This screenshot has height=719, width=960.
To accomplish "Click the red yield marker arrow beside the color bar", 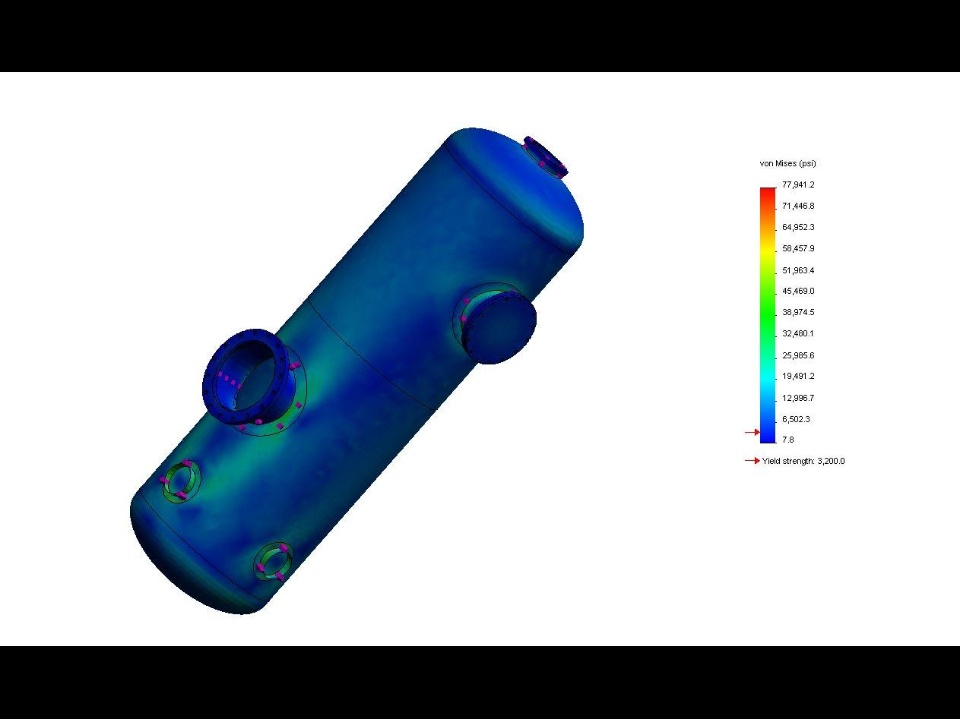I will coord(752,432).
